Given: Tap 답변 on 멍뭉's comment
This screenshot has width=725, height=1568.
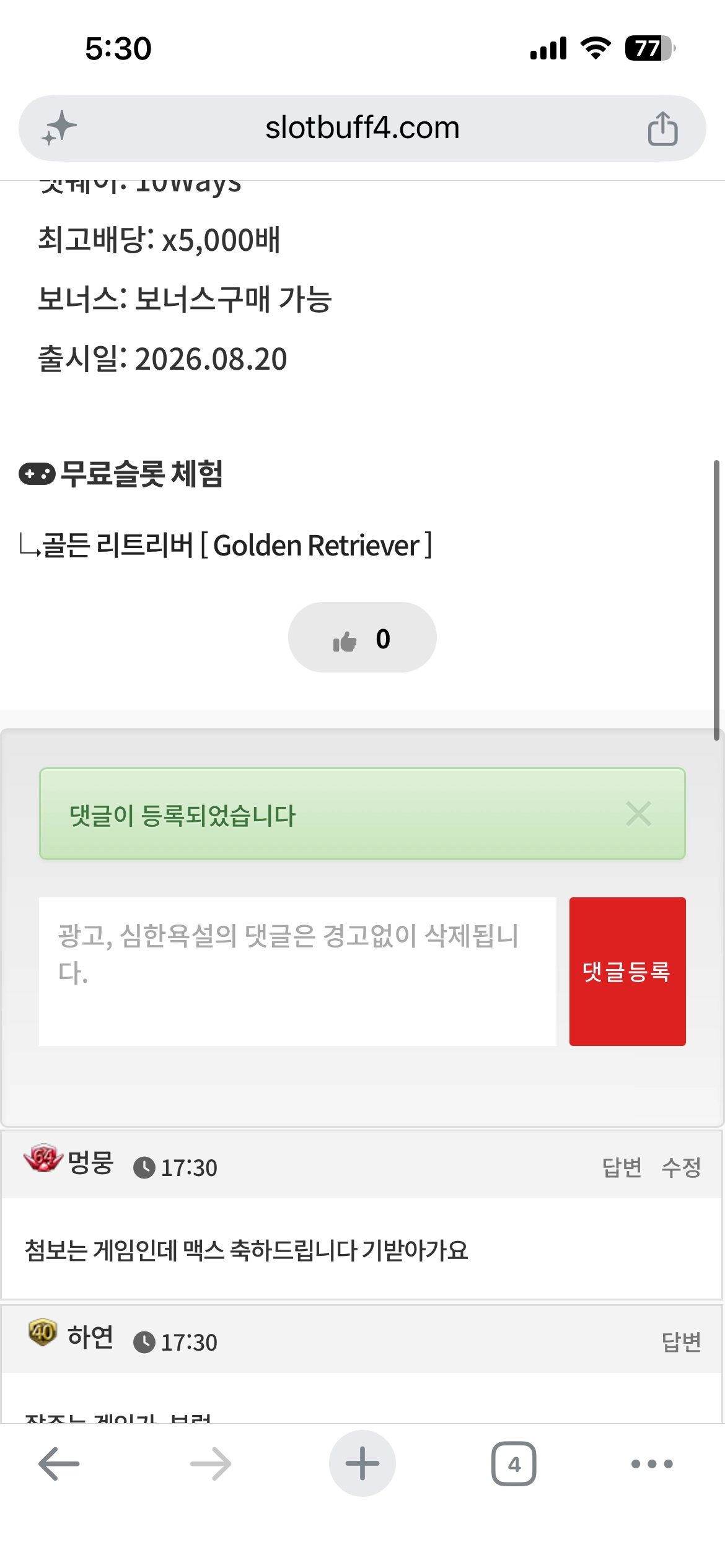Looking at the screenshot, I should [622, 1167].
